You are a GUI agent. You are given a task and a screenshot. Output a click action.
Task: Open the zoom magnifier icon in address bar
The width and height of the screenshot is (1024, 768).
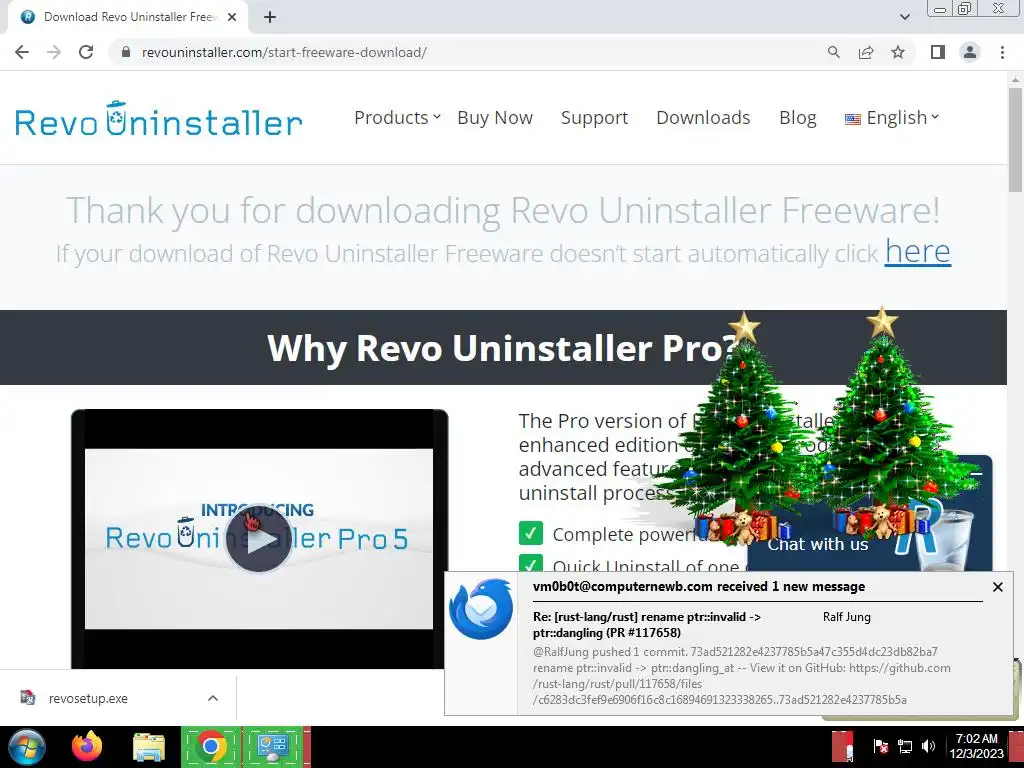click(x=833, y=52)
